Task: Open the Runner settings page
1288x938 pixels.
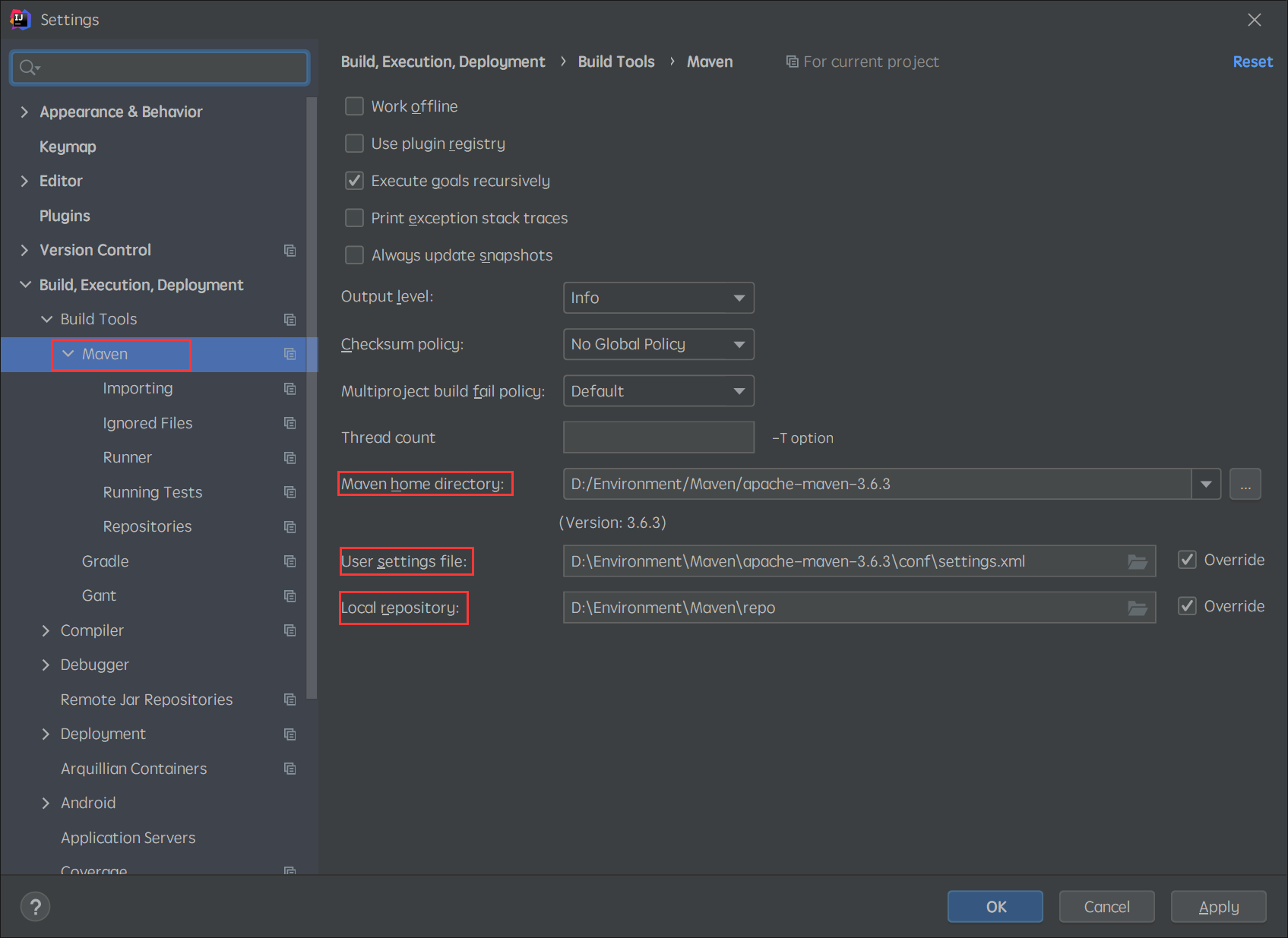Action: tap(127, 457)
